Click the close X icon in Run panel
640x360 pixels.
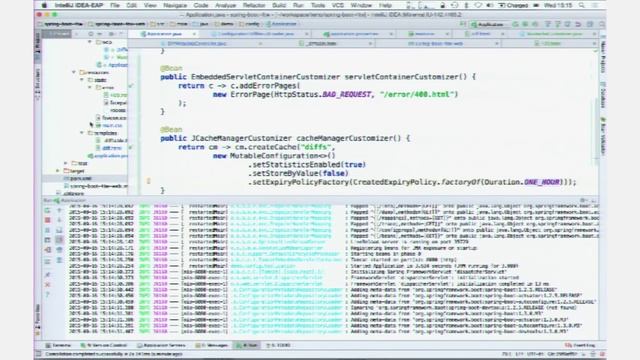(x=47, y=284)
